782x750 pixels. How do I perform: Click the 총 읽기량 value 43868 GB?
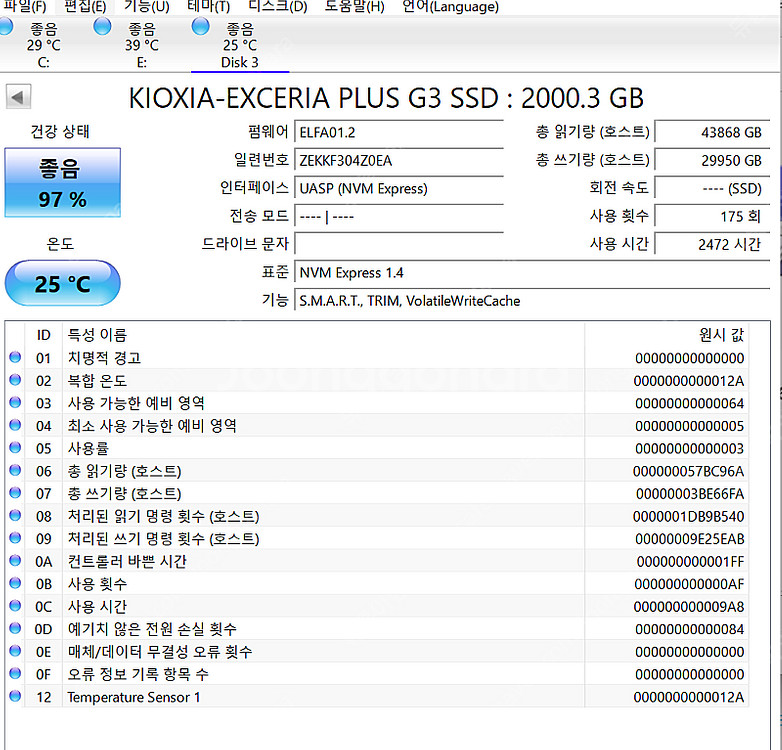712,133
